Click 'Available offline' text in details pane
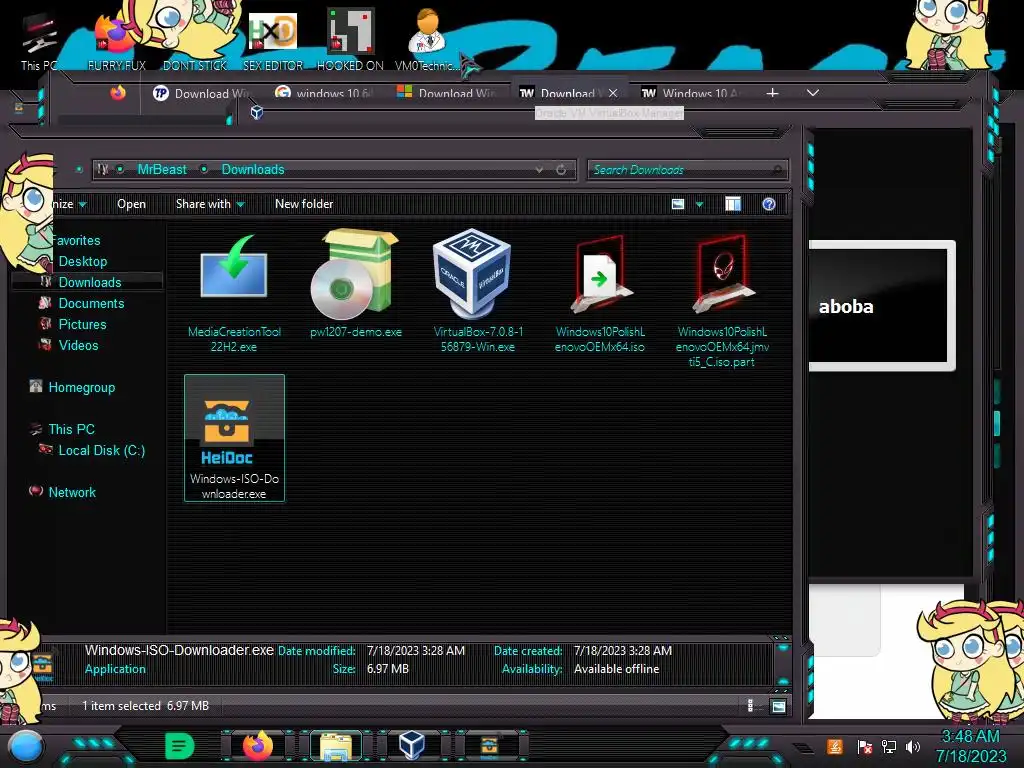The width and height of the screenshot is (1024, 768). click(x=616, y=669)
